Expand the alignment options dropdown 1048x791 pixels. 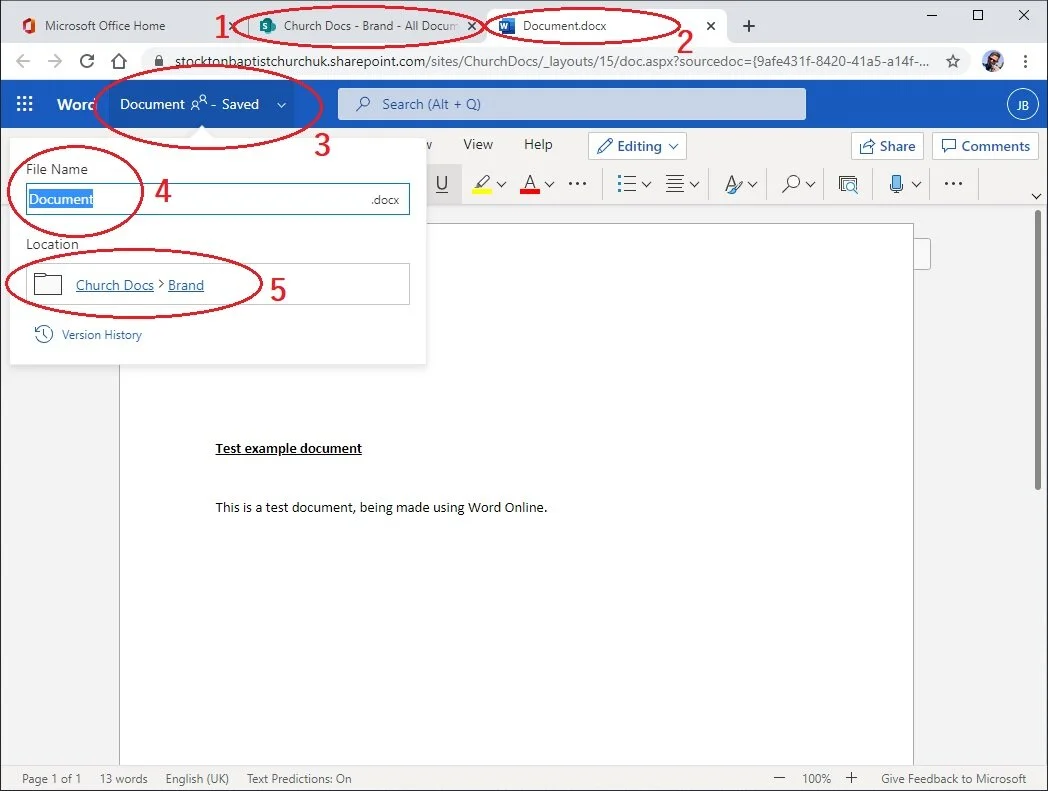pyautogui.click(x=694, y=185)
